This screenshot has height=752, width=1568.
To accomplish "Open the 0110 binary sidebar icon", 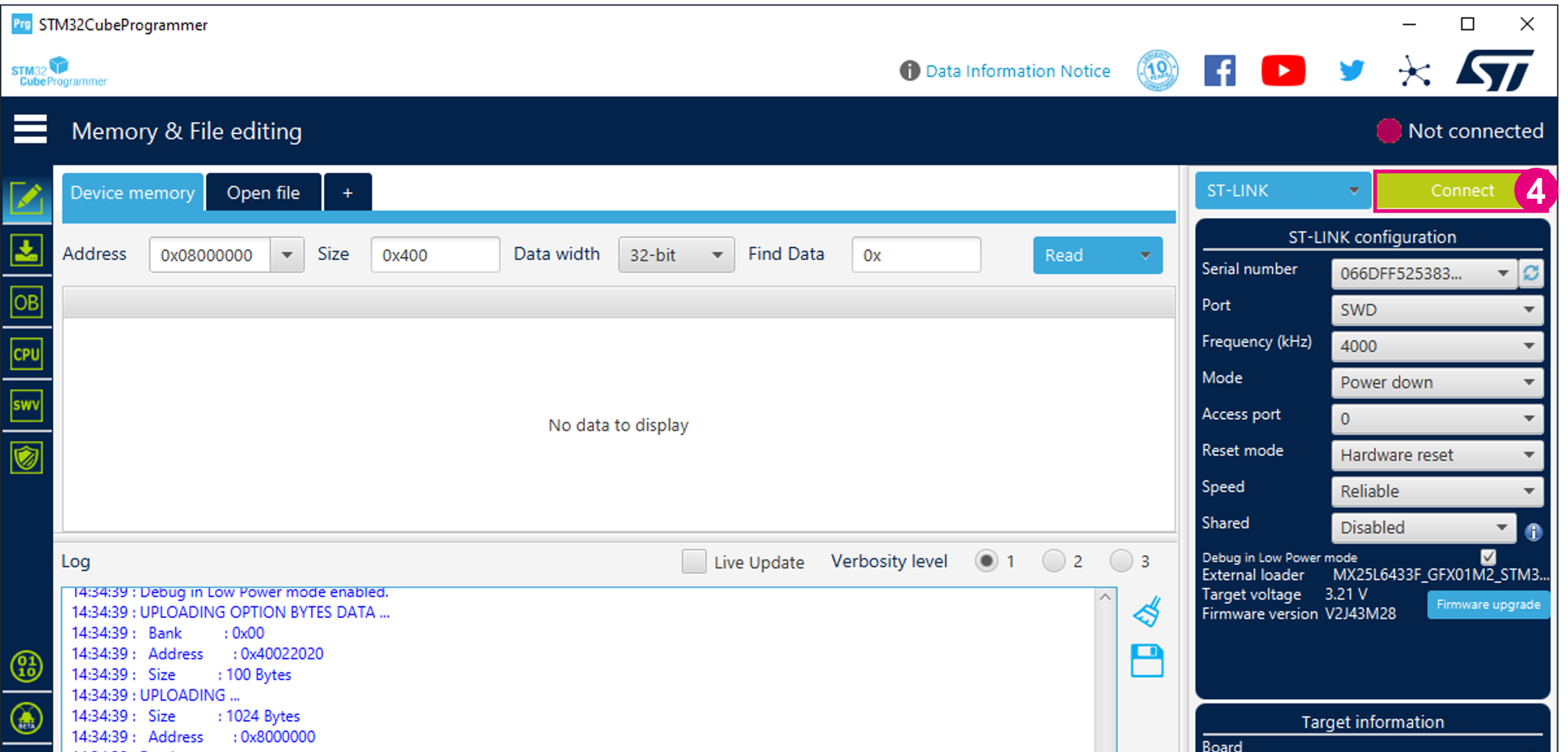I will [x=27, y=667].
